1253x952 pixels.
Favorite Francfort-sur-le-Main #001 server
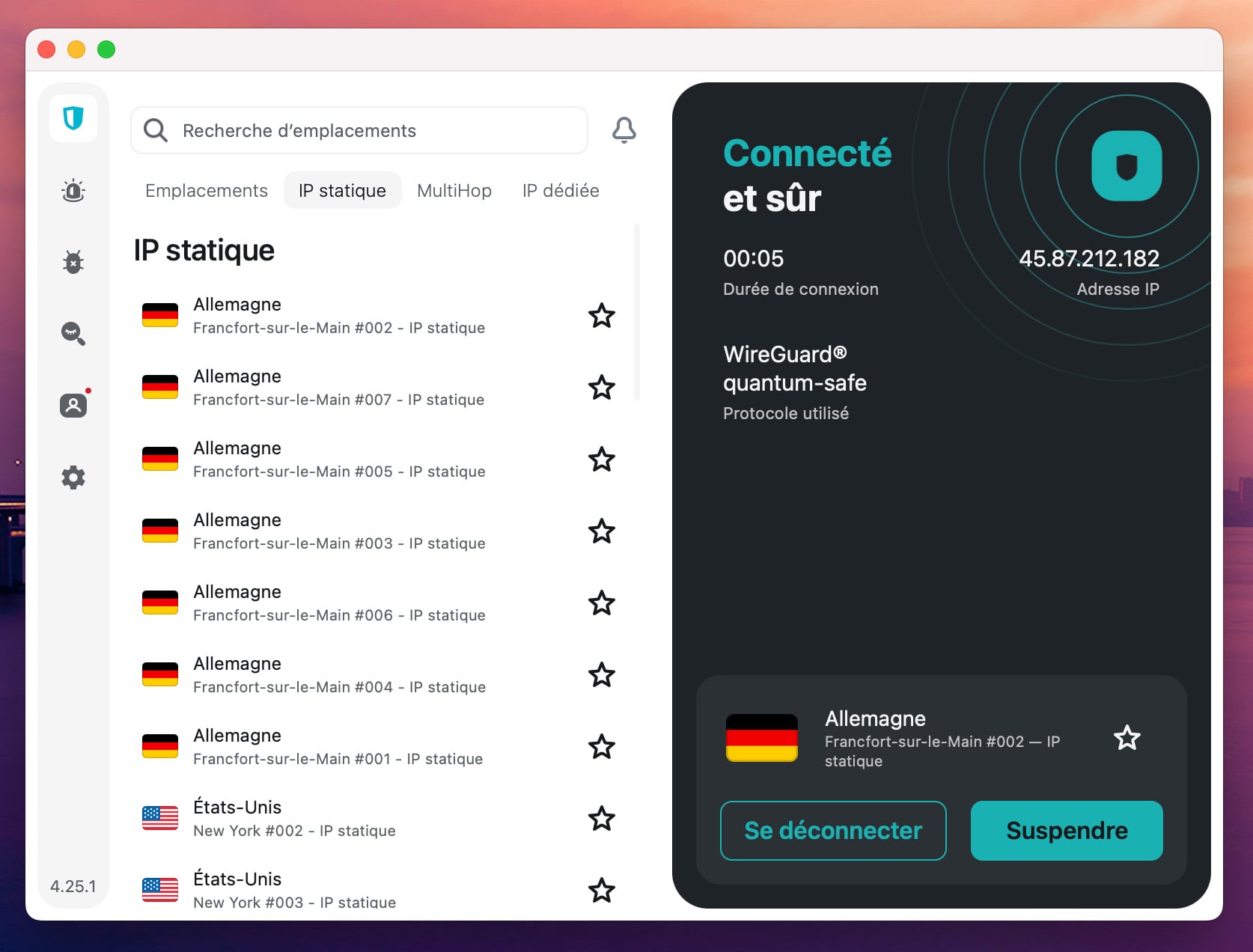tap(602, 747)
